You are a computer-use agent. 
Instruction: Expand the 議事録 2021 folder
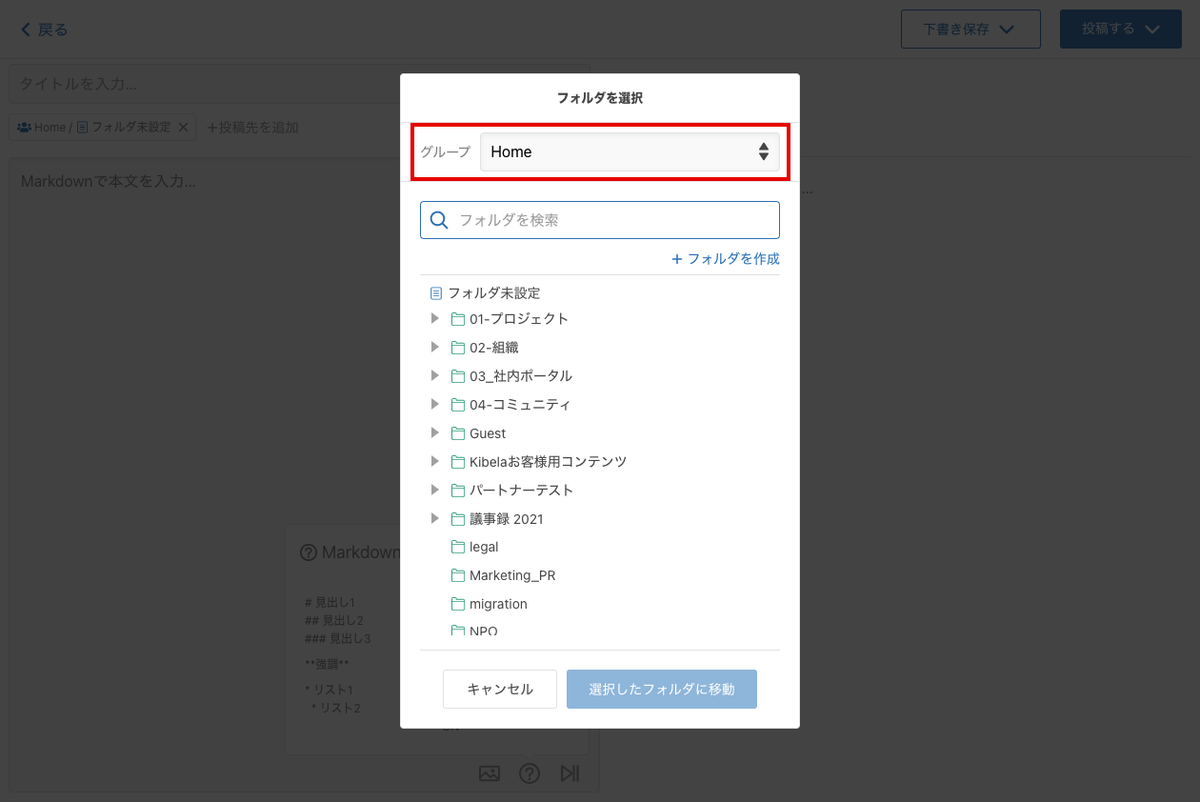pyautogui.click(x=435, y=519)
